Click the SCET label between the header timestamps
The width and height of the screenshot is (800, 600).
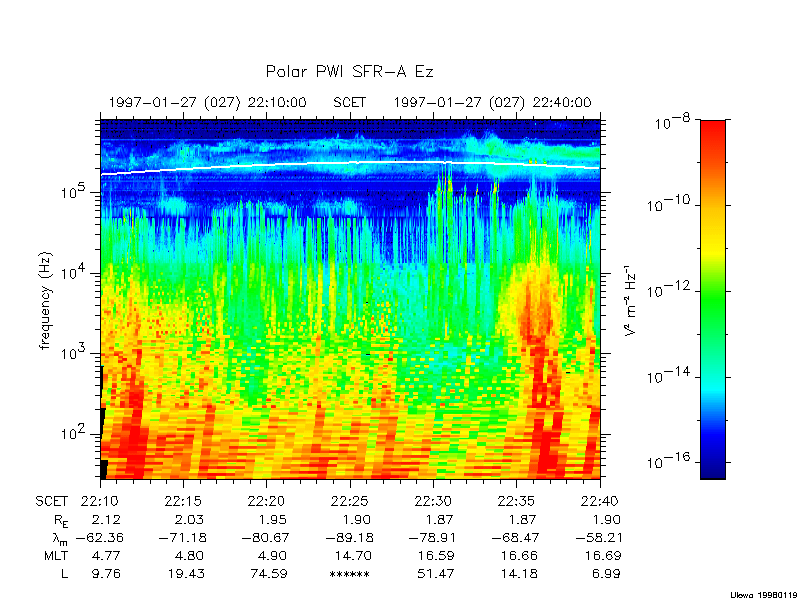[x=350, y=102]
